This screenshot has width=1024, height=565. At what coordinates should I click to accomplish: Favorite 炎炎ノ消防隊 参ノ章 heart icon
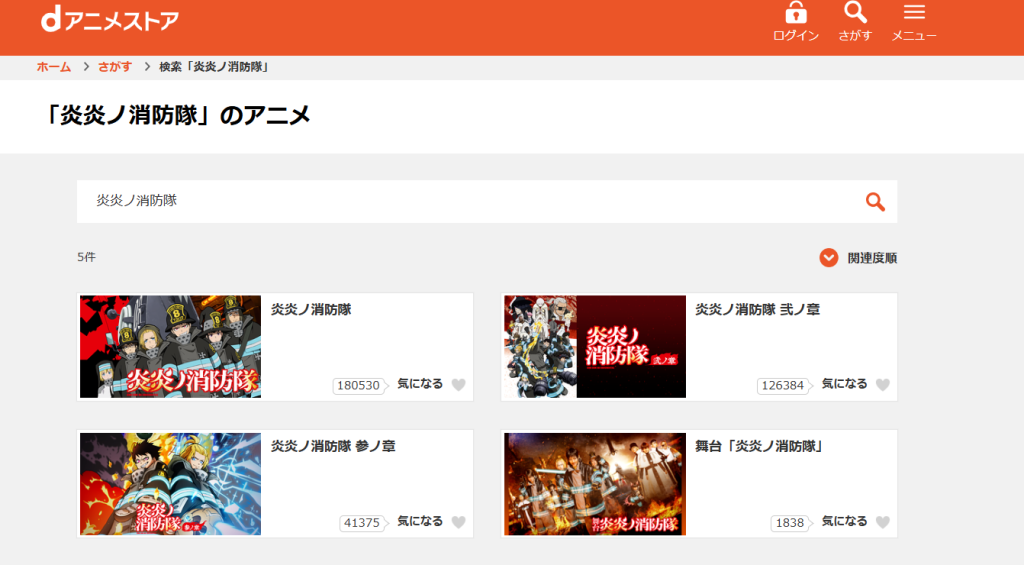point(459,522)
